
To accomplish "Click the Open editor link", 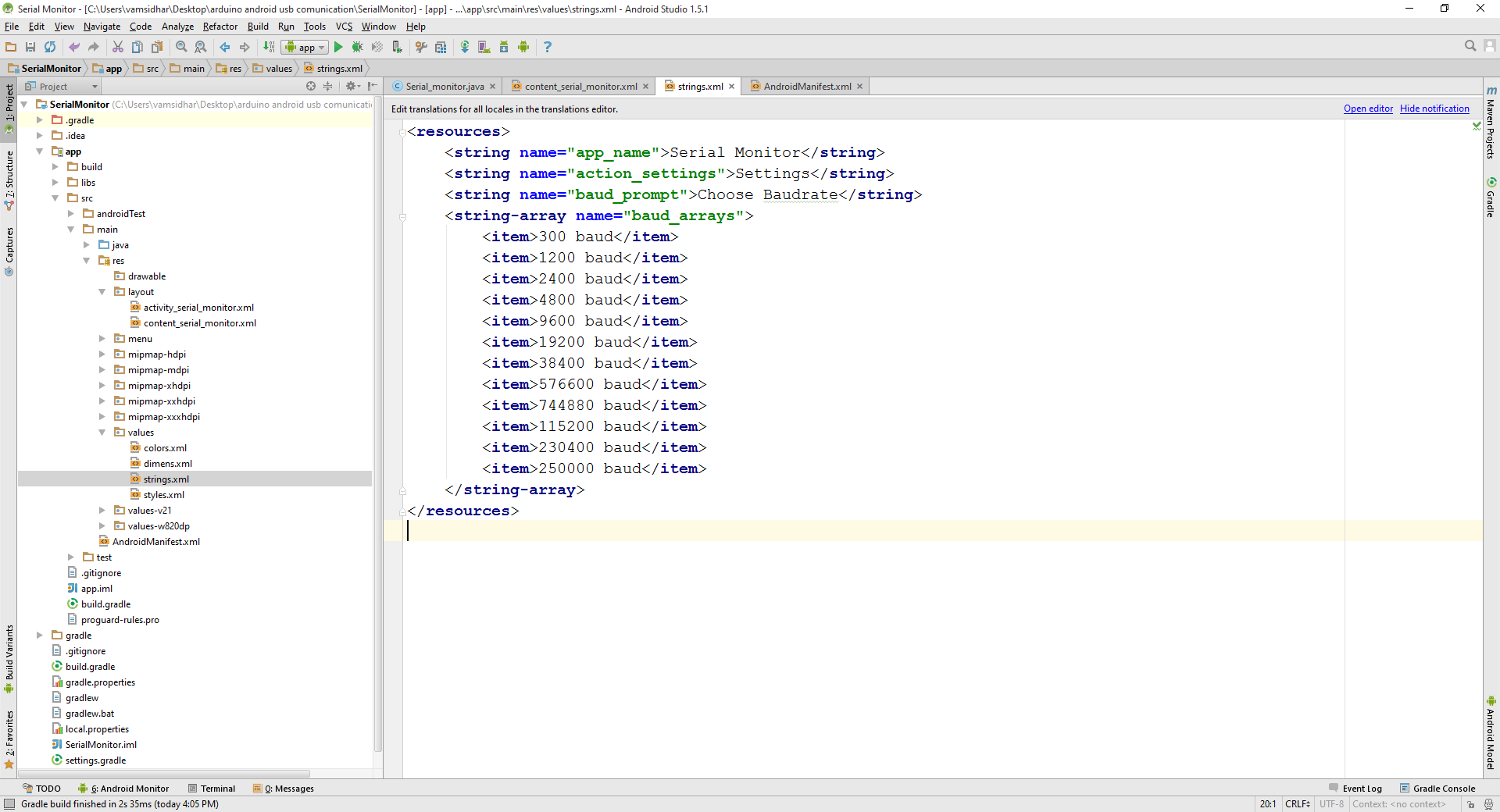I will tap(1368, 109).
